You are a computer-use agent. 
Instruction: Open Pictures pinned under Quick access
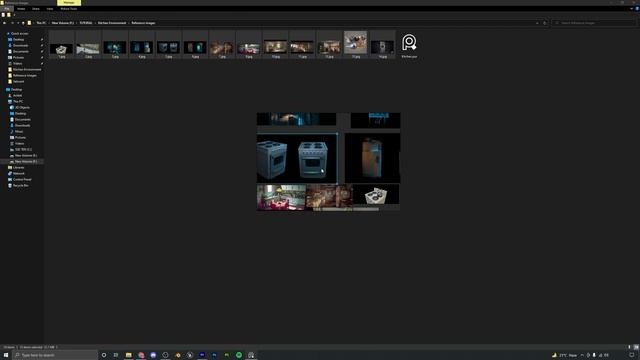(18, 58)
